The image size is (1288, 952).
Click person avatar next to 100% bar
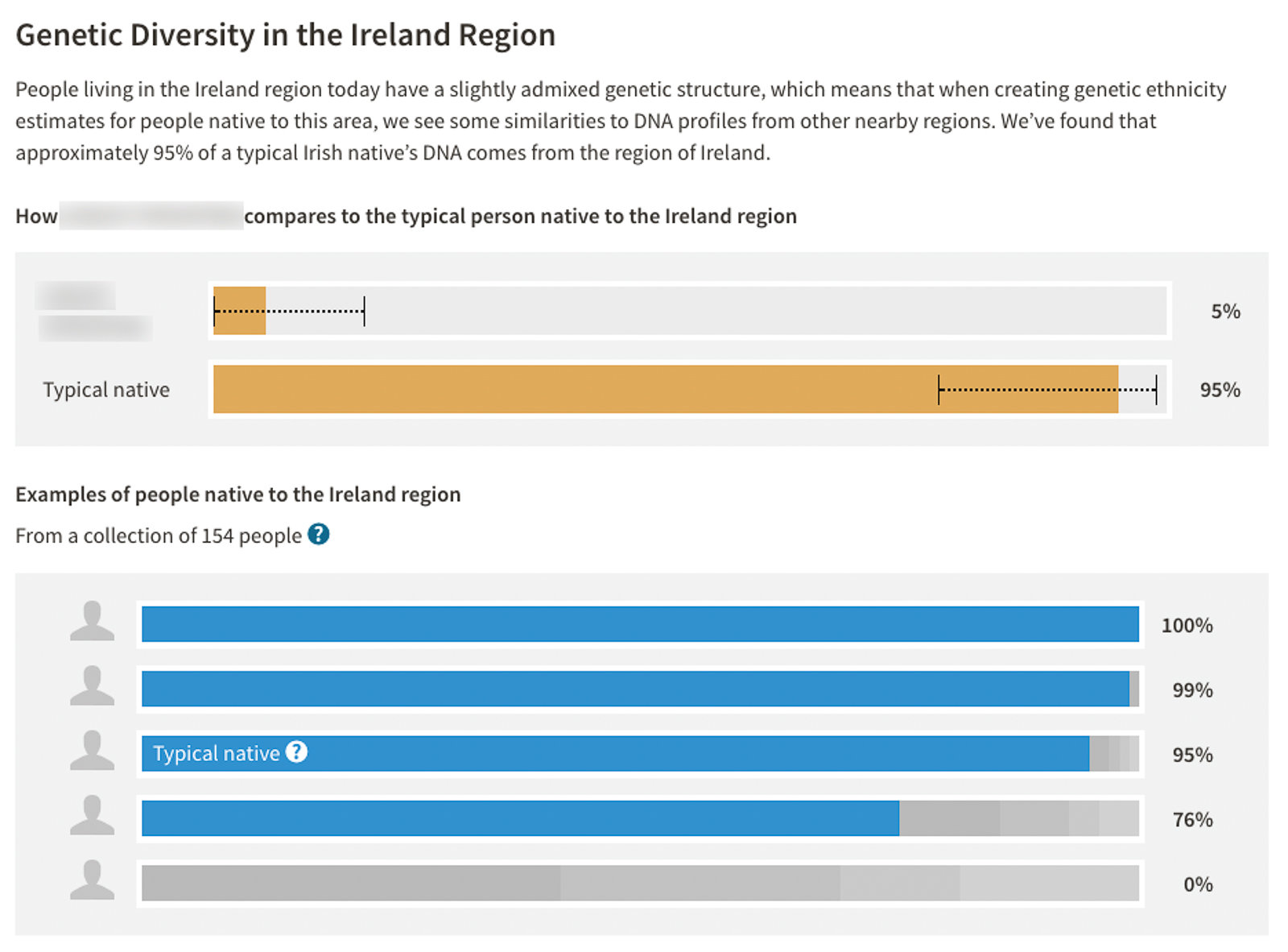tap(92, 622)
